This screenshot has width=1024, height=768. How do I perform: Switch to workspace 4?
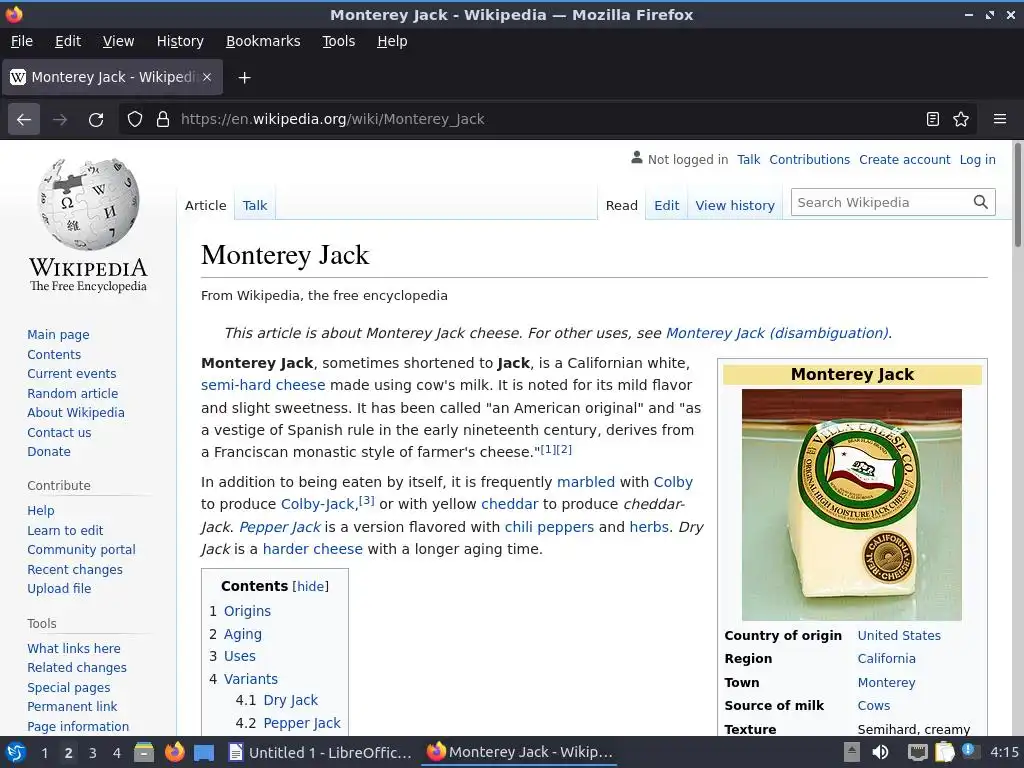[117, 753]
